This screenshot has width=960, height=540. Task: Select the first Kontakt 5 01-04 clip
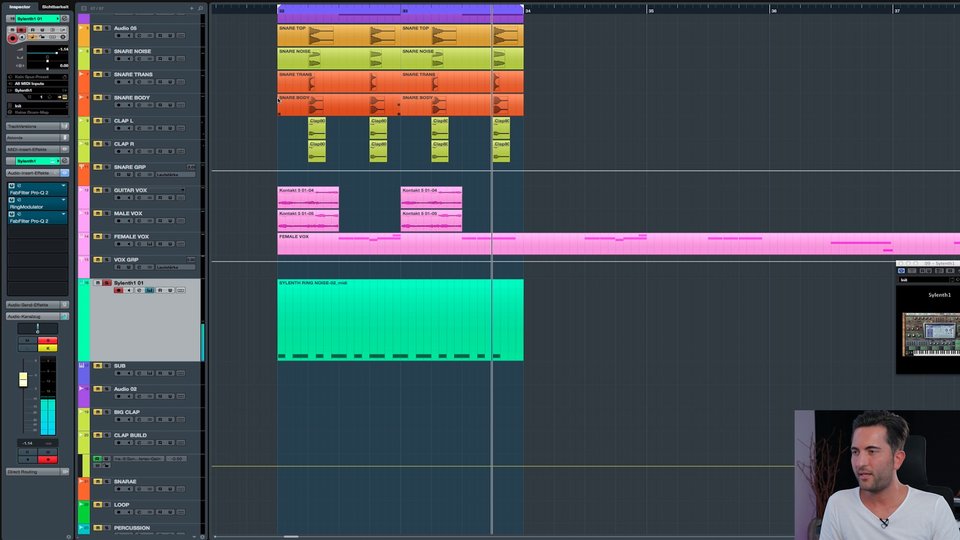pos(308,198)
